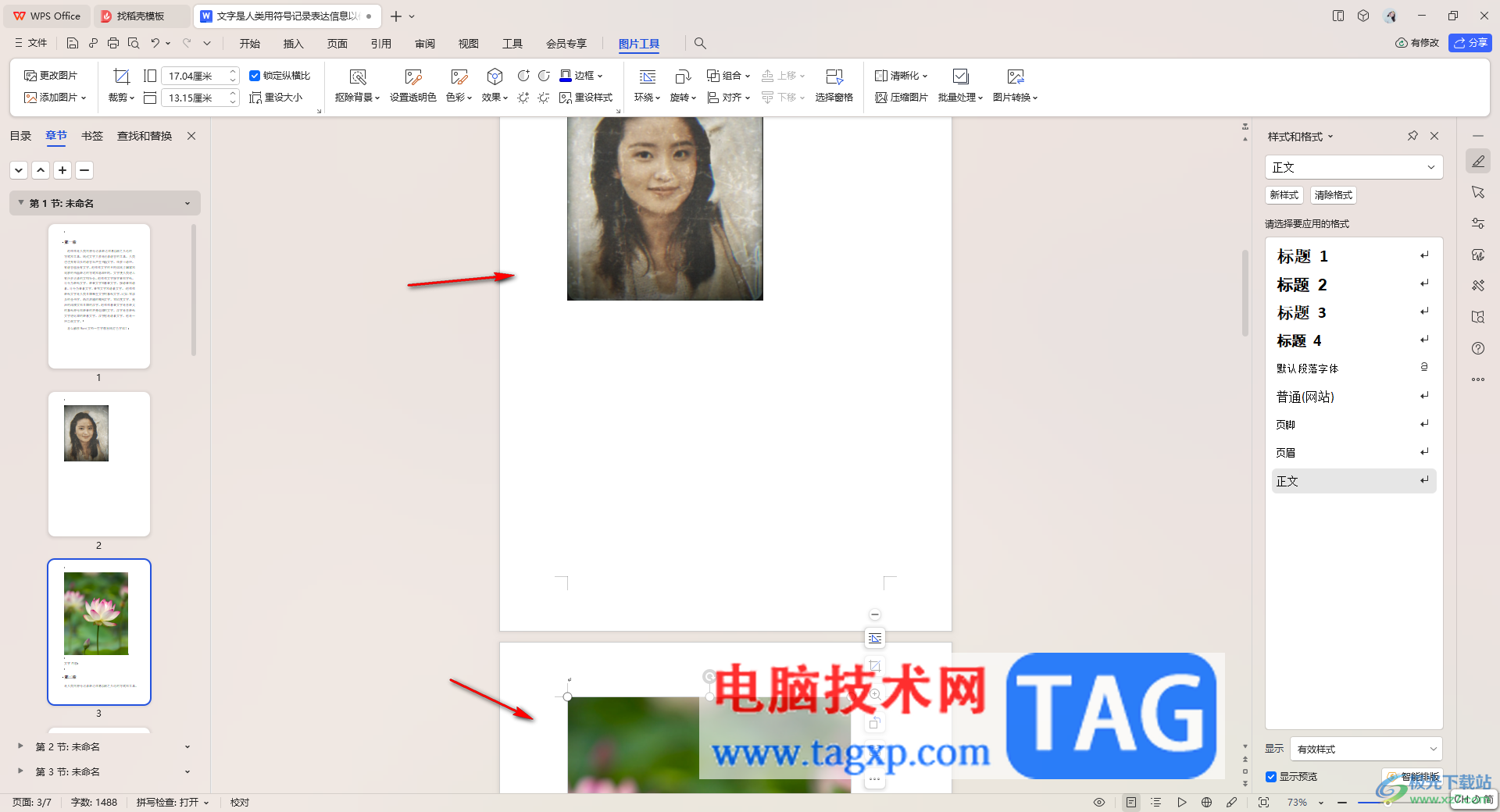
Task: Open the Align (对齐) dropdown
Action: pyautogui.click(x=728, y=98)
